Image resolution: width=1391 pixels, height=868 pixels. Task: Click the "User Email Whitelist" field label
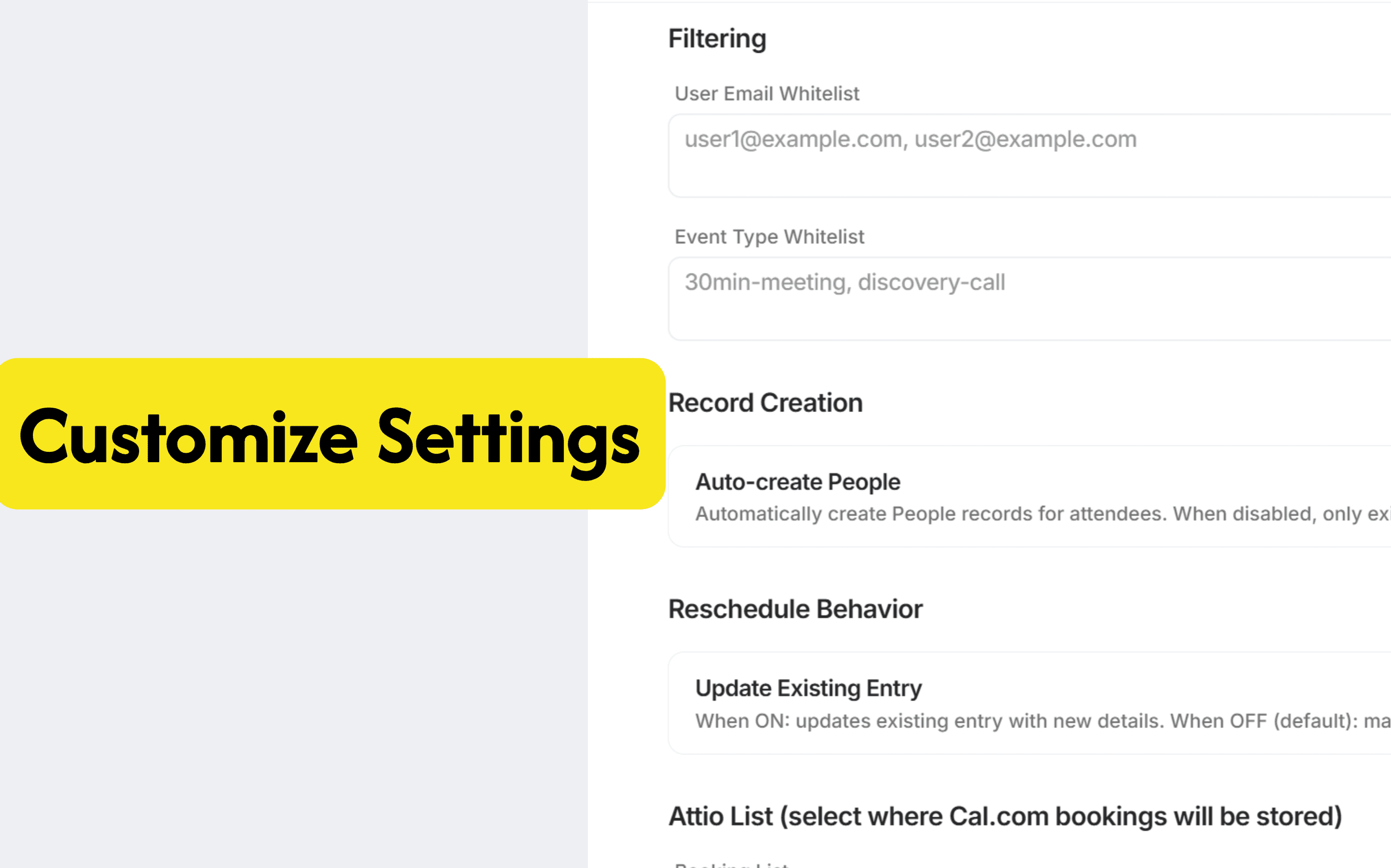point(766,93)
